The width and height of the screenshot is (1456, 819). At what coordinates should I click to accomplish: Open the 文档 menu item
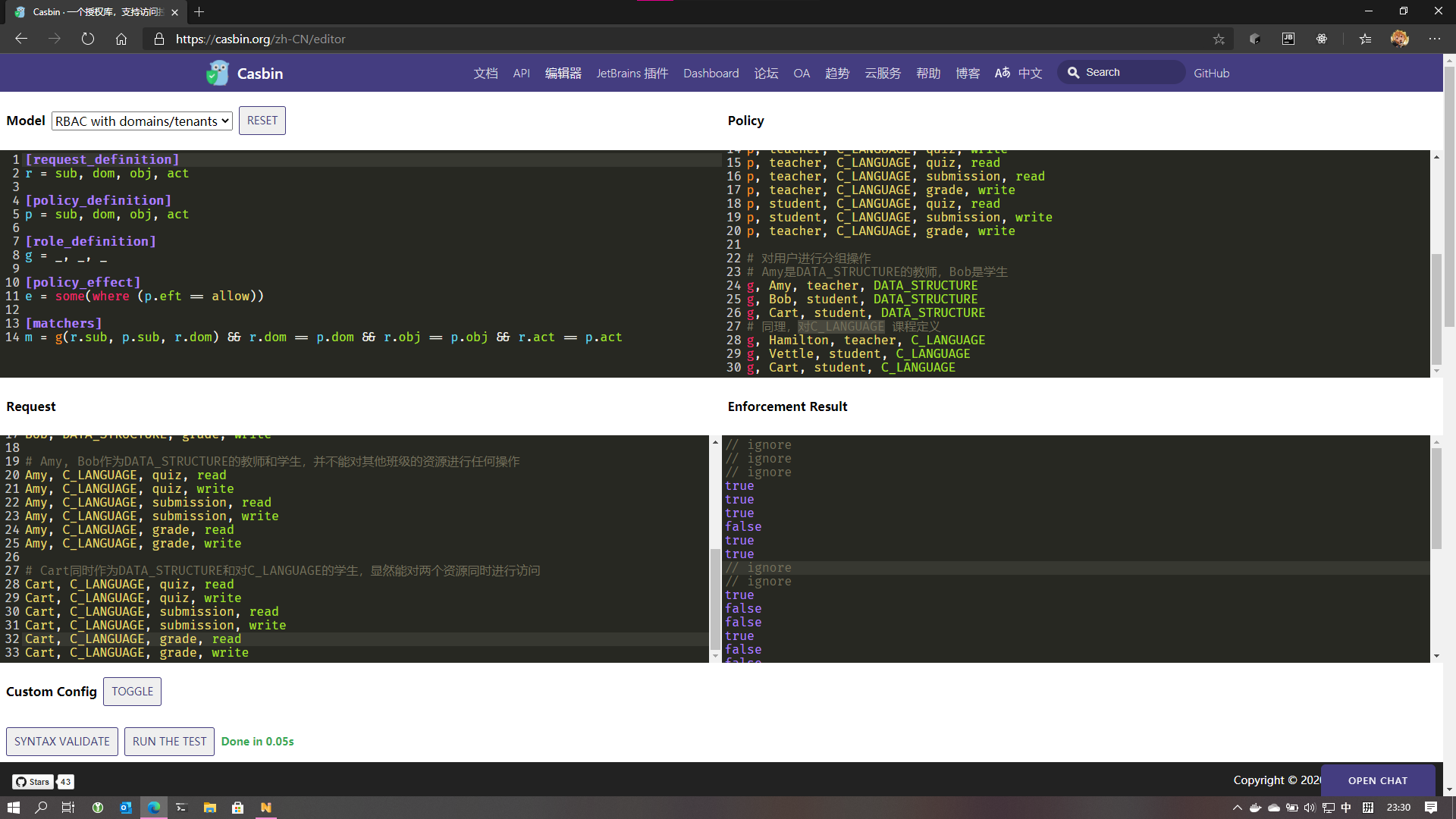point(485,74)
